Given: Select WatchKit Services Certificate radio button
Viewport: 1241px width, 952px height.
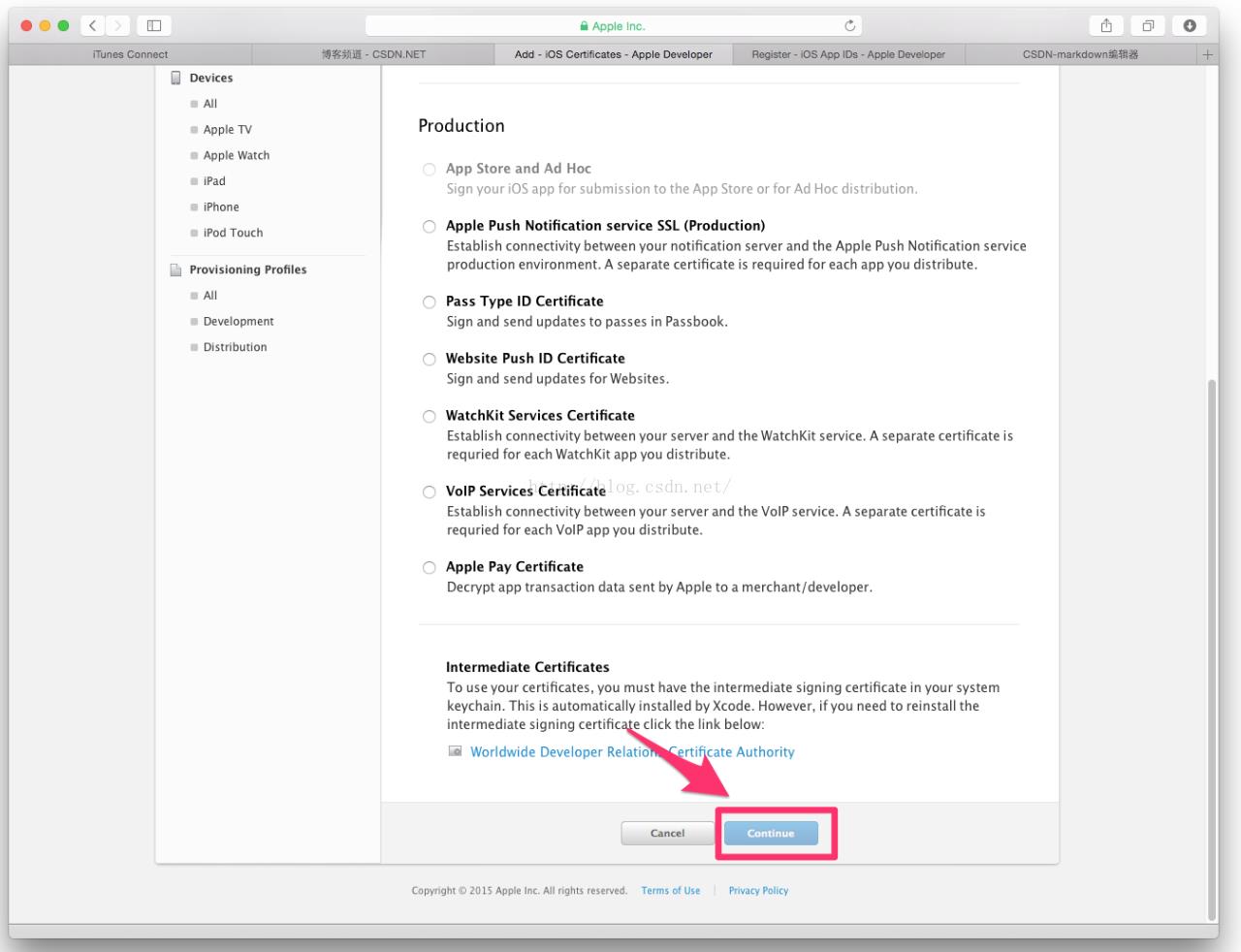Looking at the screenshot, I should pos(429,417).
